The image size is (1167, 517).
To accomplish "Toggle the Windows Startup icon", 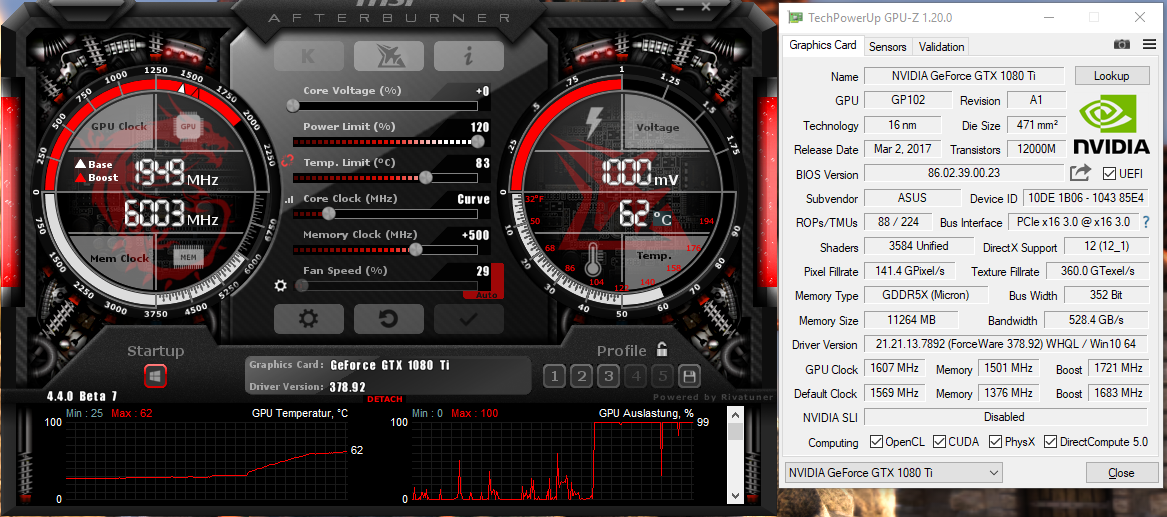I will [x=156, y=376].
